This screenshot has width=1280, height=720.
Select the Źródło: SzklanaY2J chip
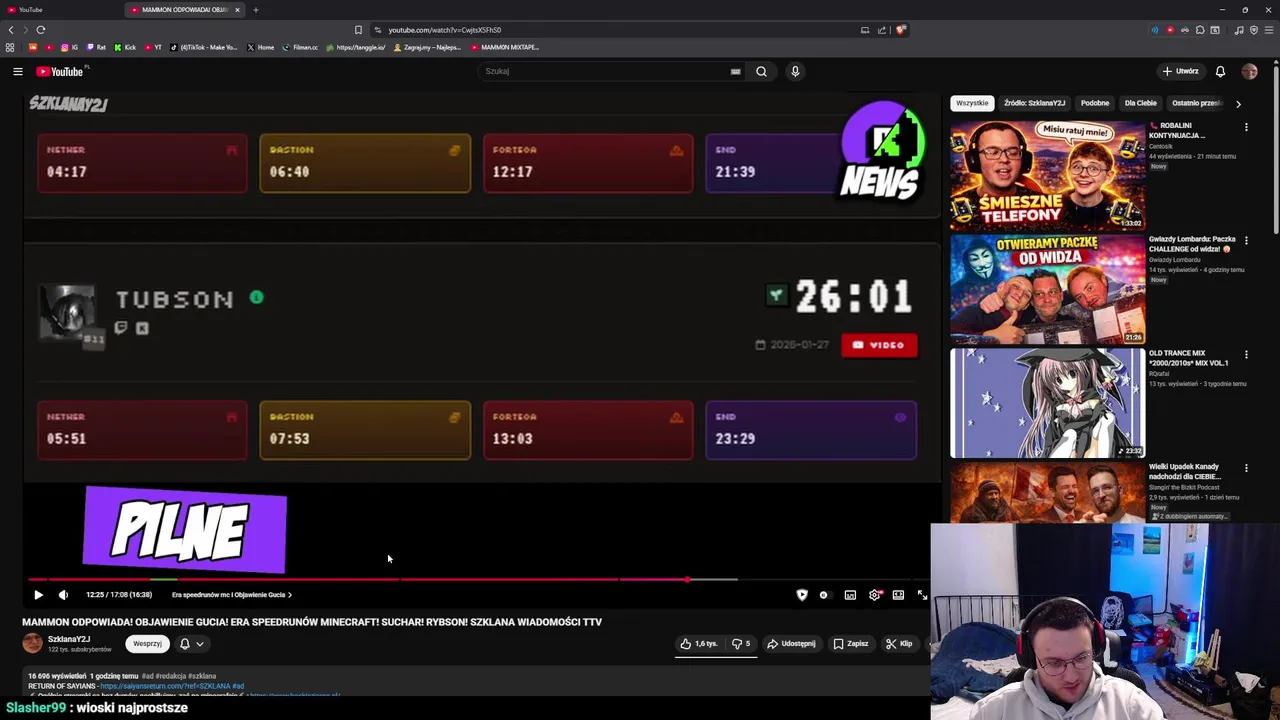point(1034,103)
